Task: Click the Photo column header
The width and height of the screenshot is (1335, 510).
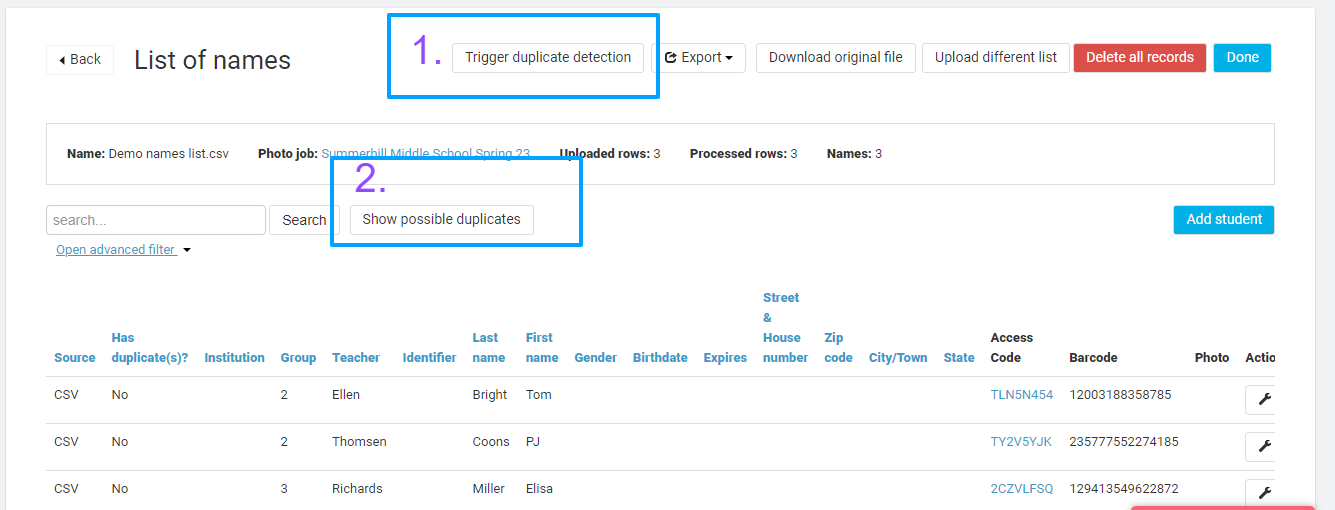Action: tap(1212, 358)
